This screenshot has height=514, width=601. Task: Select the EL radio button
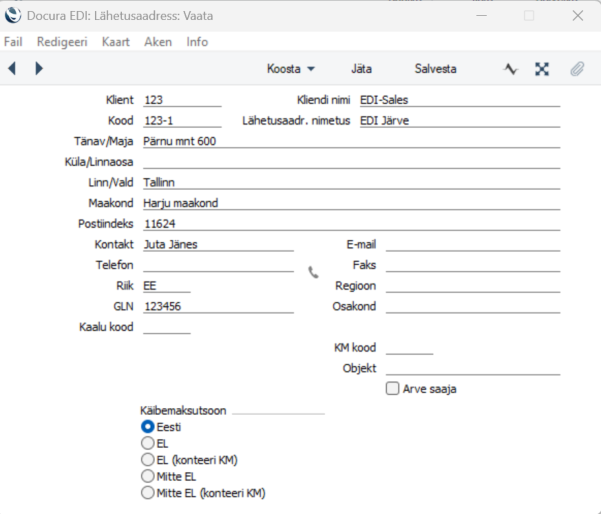coord(148,443)
